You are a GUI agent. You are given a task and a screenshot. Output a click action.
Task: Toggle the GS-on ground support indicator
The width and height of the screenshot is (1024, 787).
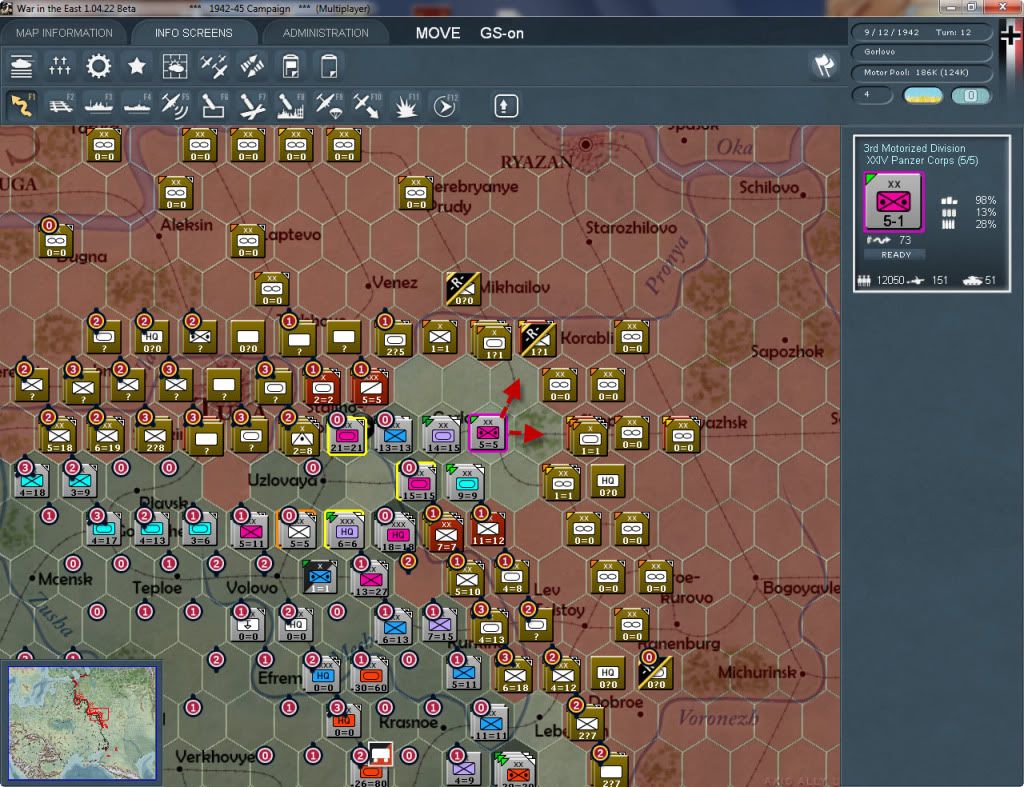tap(502, 33)
